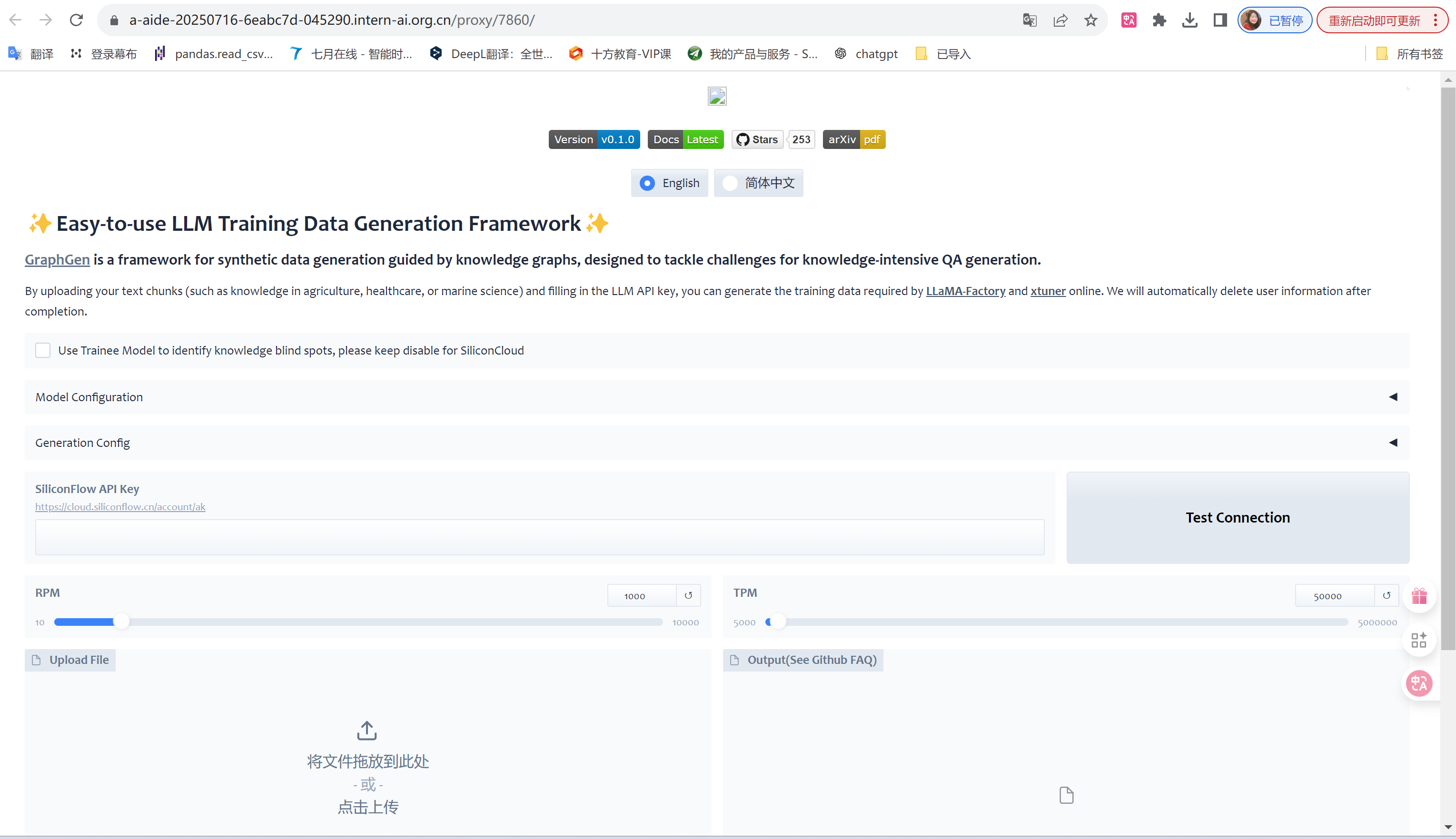Image resolution: width=1456 pixels, height=839 pixels.
Task: Click the browser address bar URL
Action: 332,20
